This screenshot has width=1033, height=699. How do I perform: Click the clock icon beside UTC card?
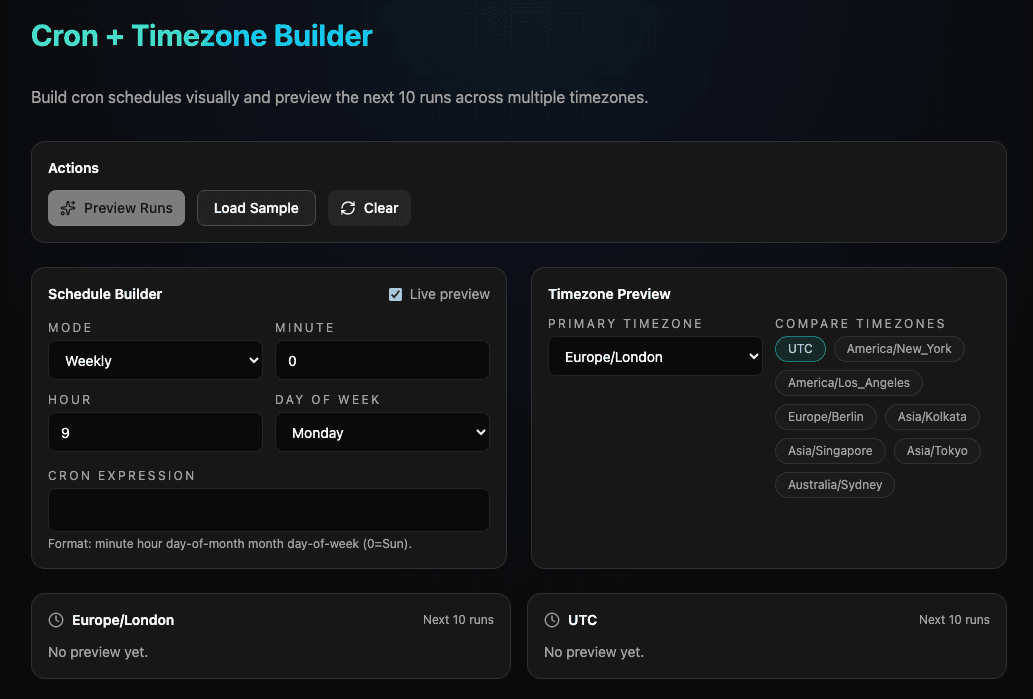click(551, 620)
